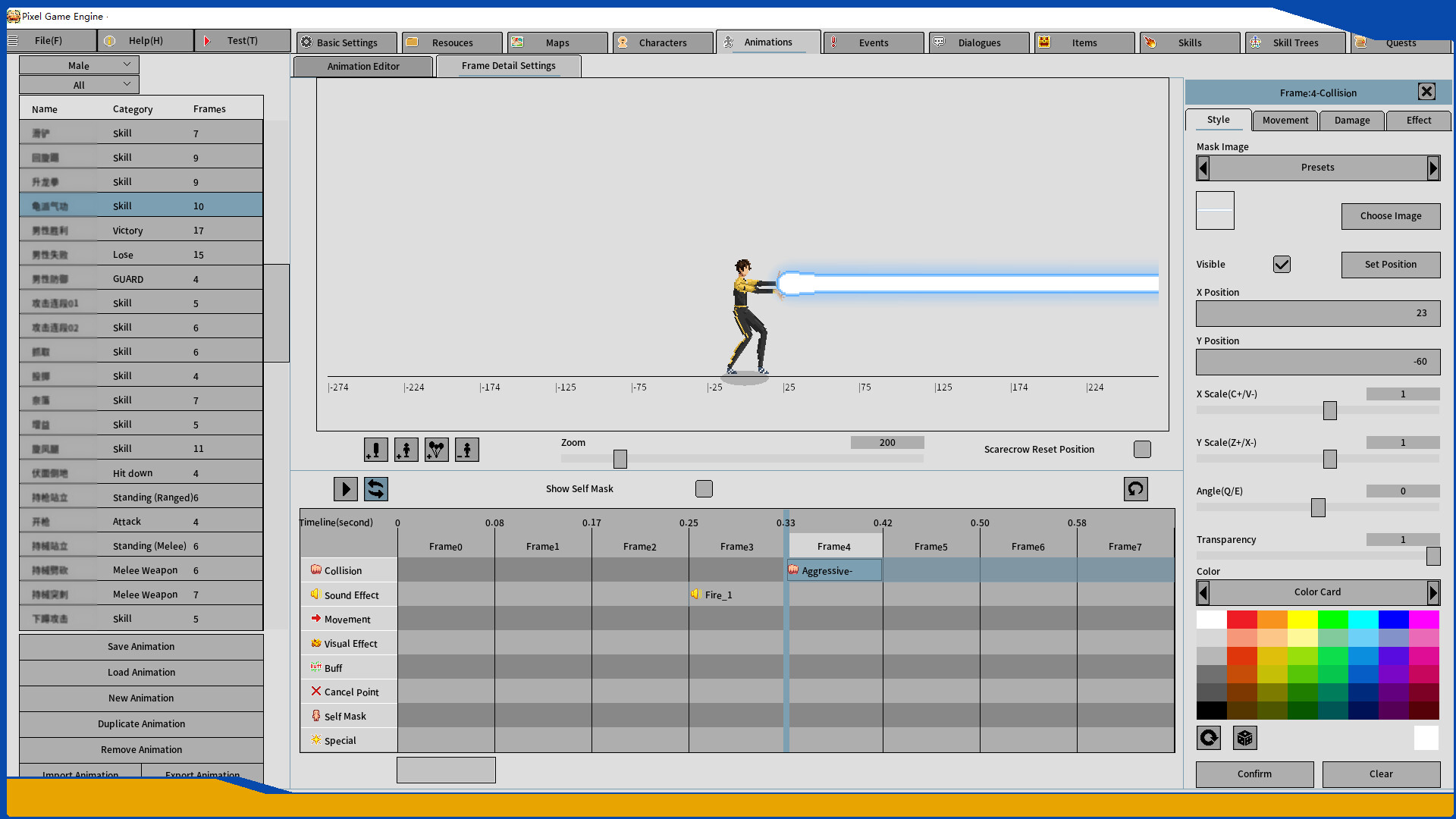This screenshot has height=819, width=1456.
Task: Select the Visual Effect track icon
Action: pos(316,643)
